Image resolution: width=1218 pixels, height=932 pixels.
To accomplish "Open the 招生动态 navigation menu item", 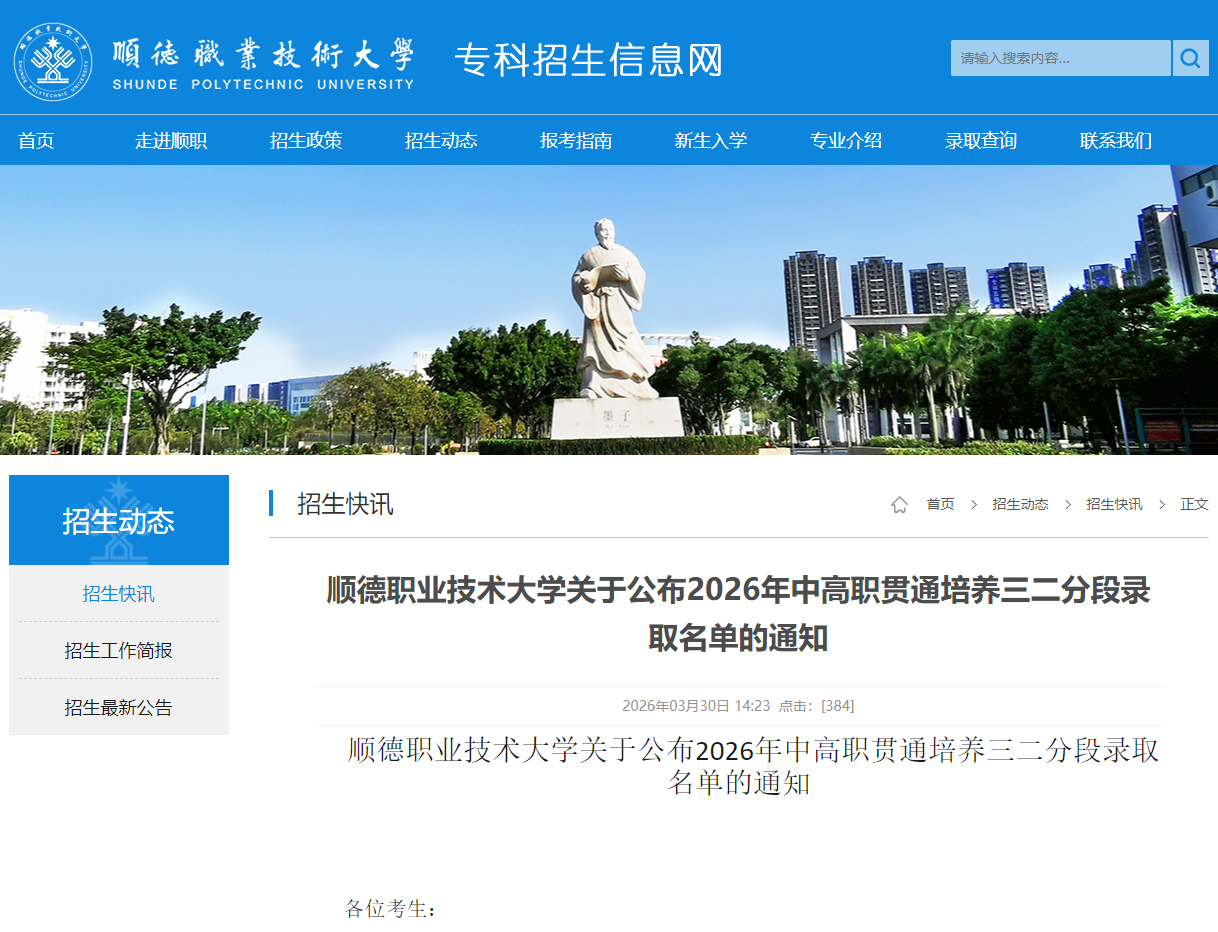I will 441,140.
